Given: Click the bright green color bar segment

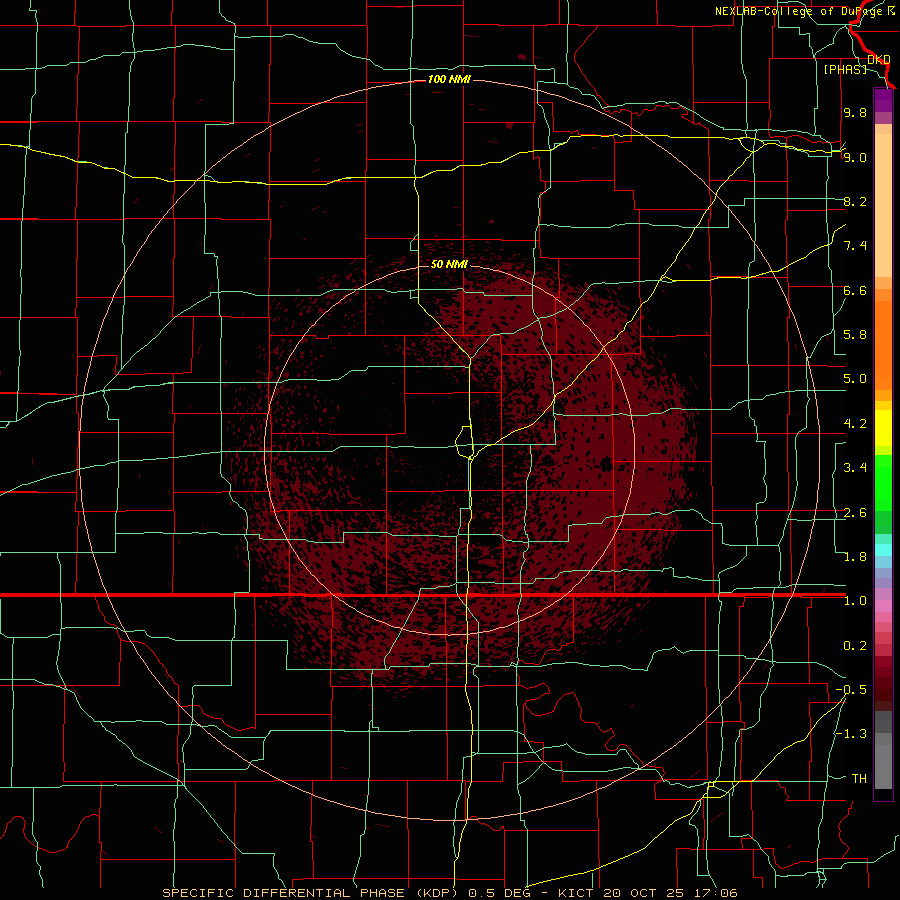Looking at the screenshot, I should tap(883, 483).
